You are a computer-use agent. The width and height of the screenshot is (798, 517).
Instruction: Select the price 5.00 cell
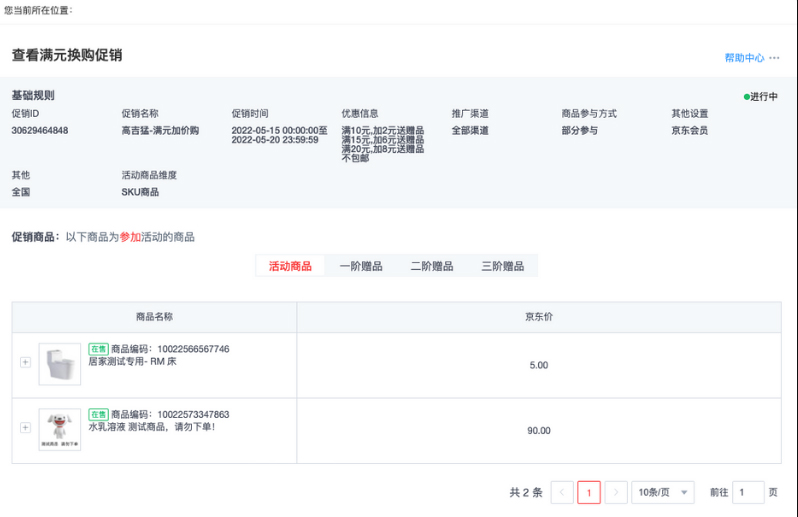pos(539,365)
